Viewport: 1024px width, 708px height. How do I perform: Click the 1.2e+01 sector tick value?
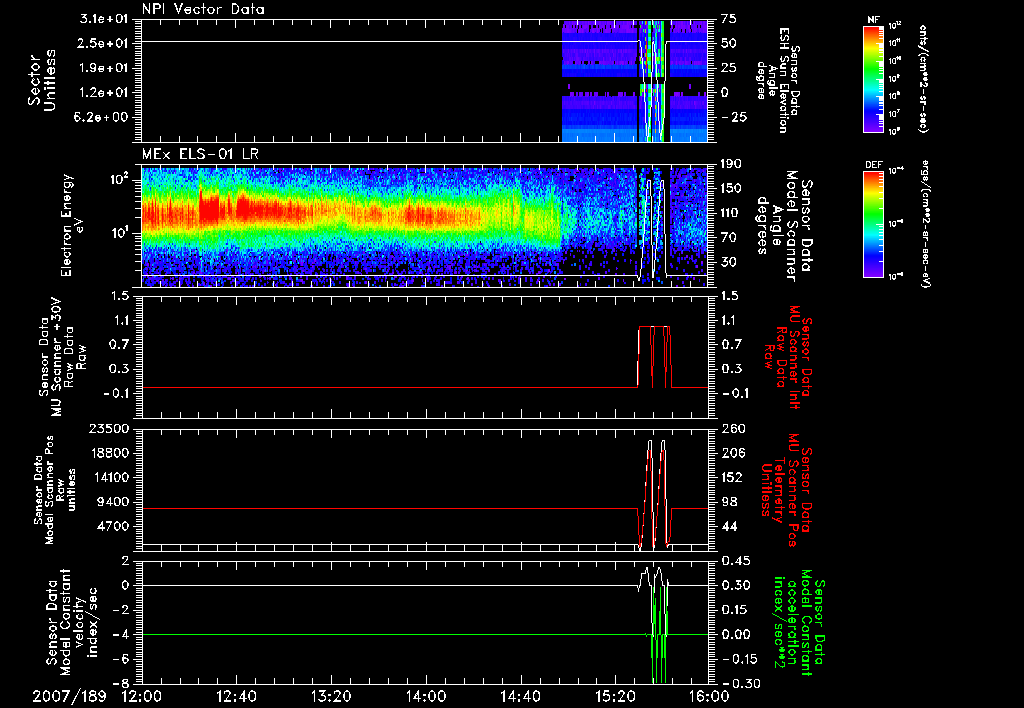coord(104,93)
